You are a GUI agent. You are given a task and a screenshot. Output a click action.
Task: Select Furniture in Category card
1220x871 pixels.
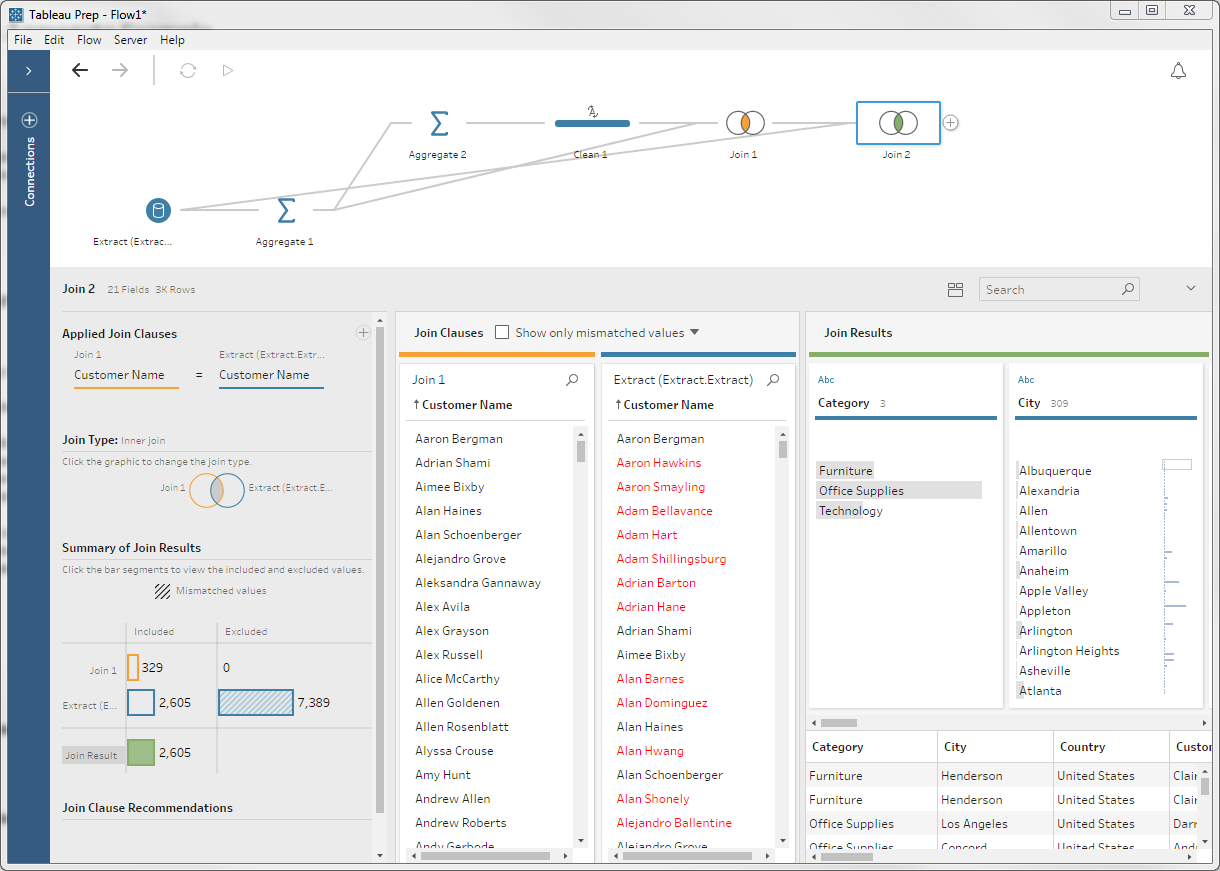pyautogui.click(x=846, y=471)
